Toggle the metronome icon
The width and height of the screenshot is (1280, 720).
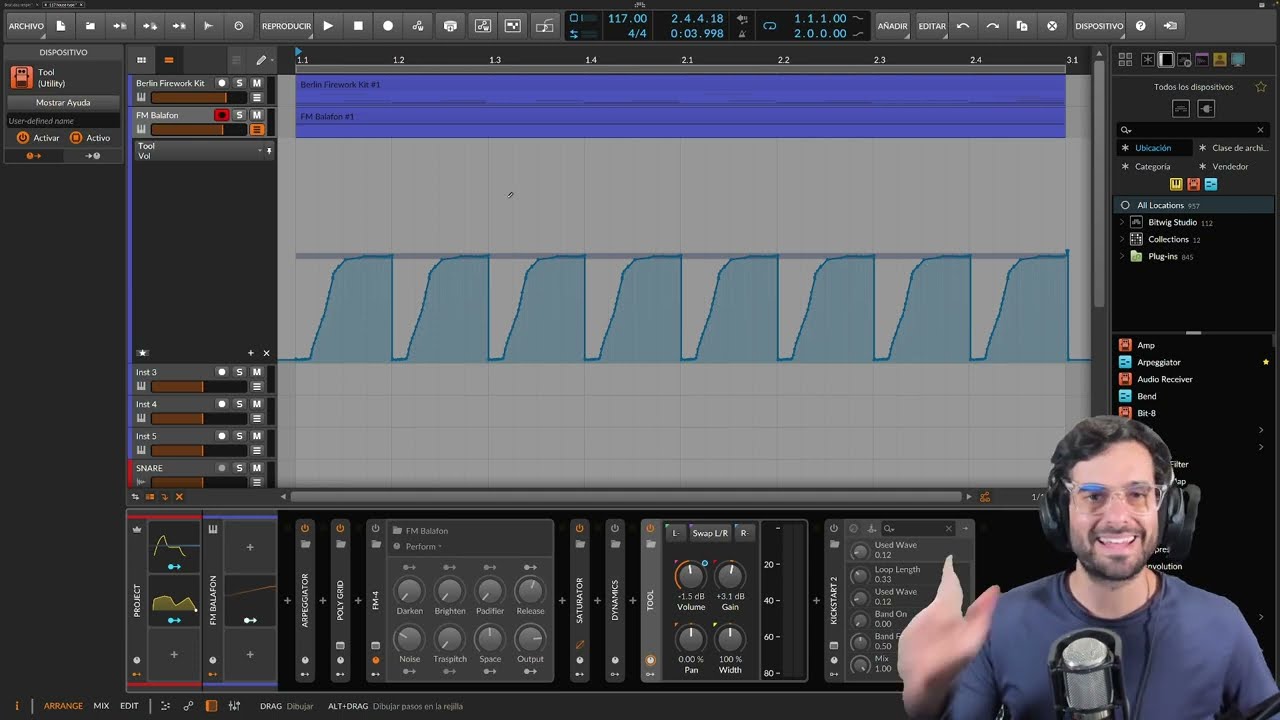coord(741,33)
